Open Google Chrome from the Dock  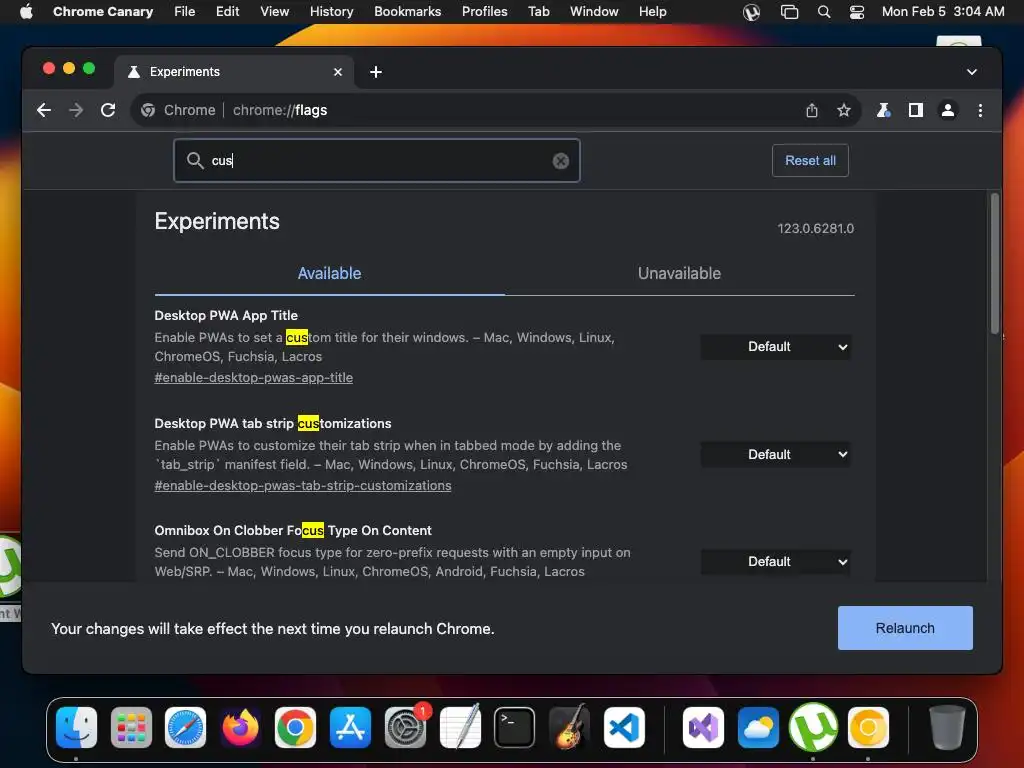tap(295, 727)
